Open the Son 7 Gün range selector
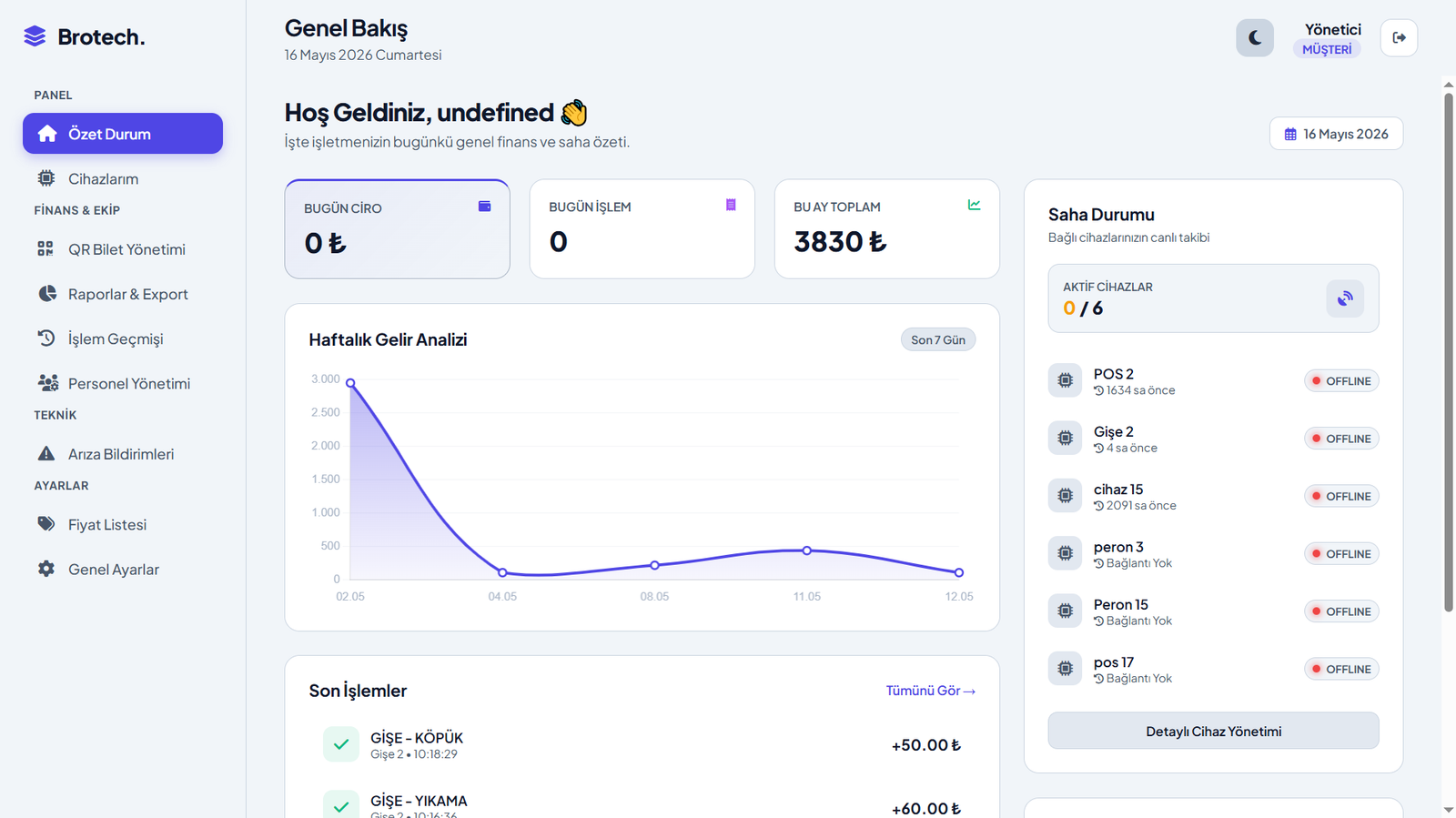This screenshot has width=1456, height=818. point(938,340)
